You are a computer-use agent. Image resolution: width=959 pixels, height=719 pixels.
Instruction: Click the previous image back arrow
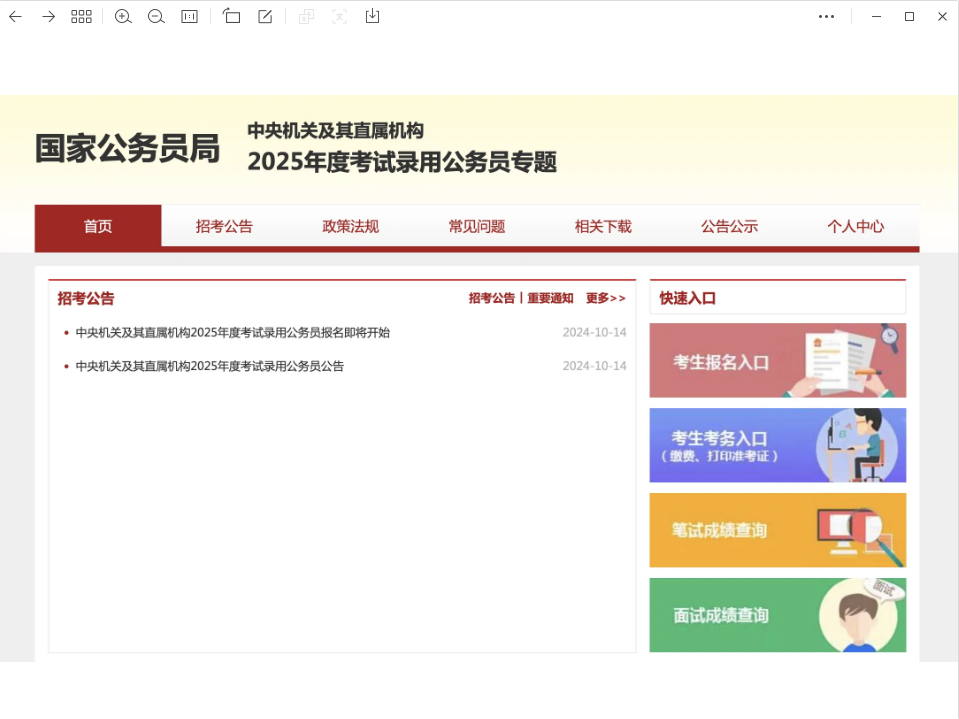coord(15,16)
